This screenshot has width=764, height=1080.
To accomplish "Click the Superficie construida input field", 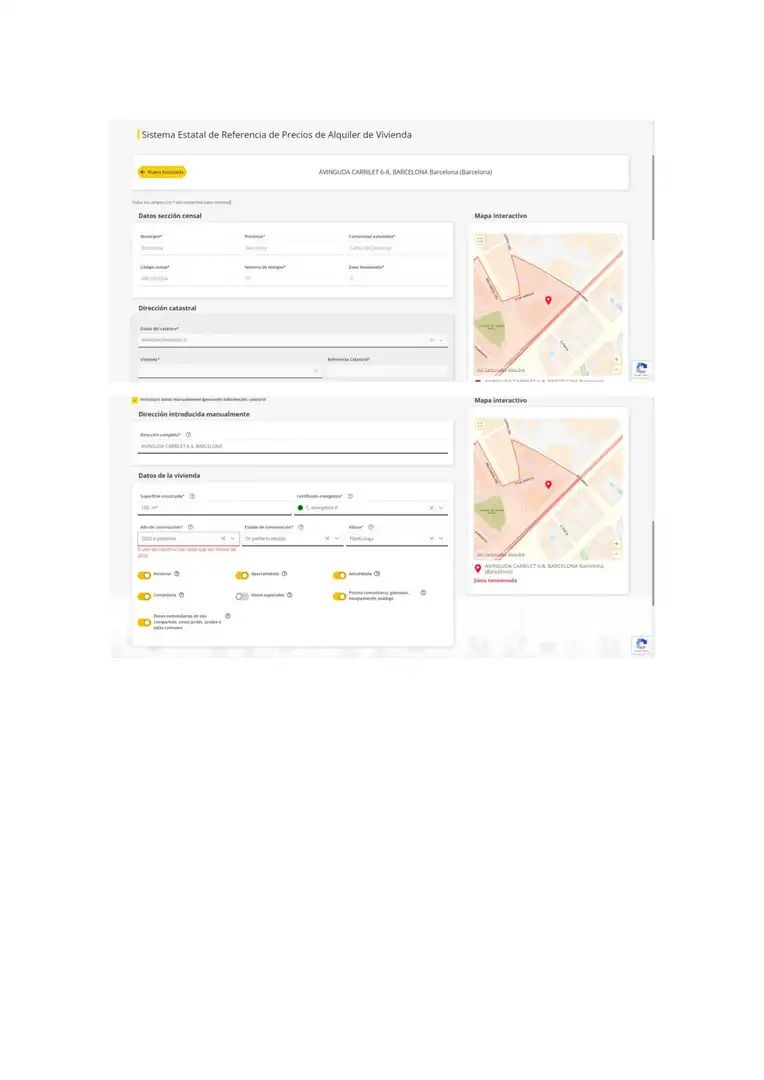I will (x=212, y=508).
